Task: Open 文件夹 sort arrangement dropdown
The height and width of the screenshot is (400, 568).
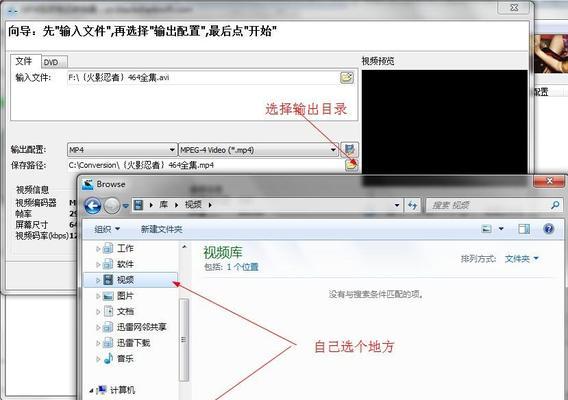Action: pyautogui.click(x=522, y=259)
